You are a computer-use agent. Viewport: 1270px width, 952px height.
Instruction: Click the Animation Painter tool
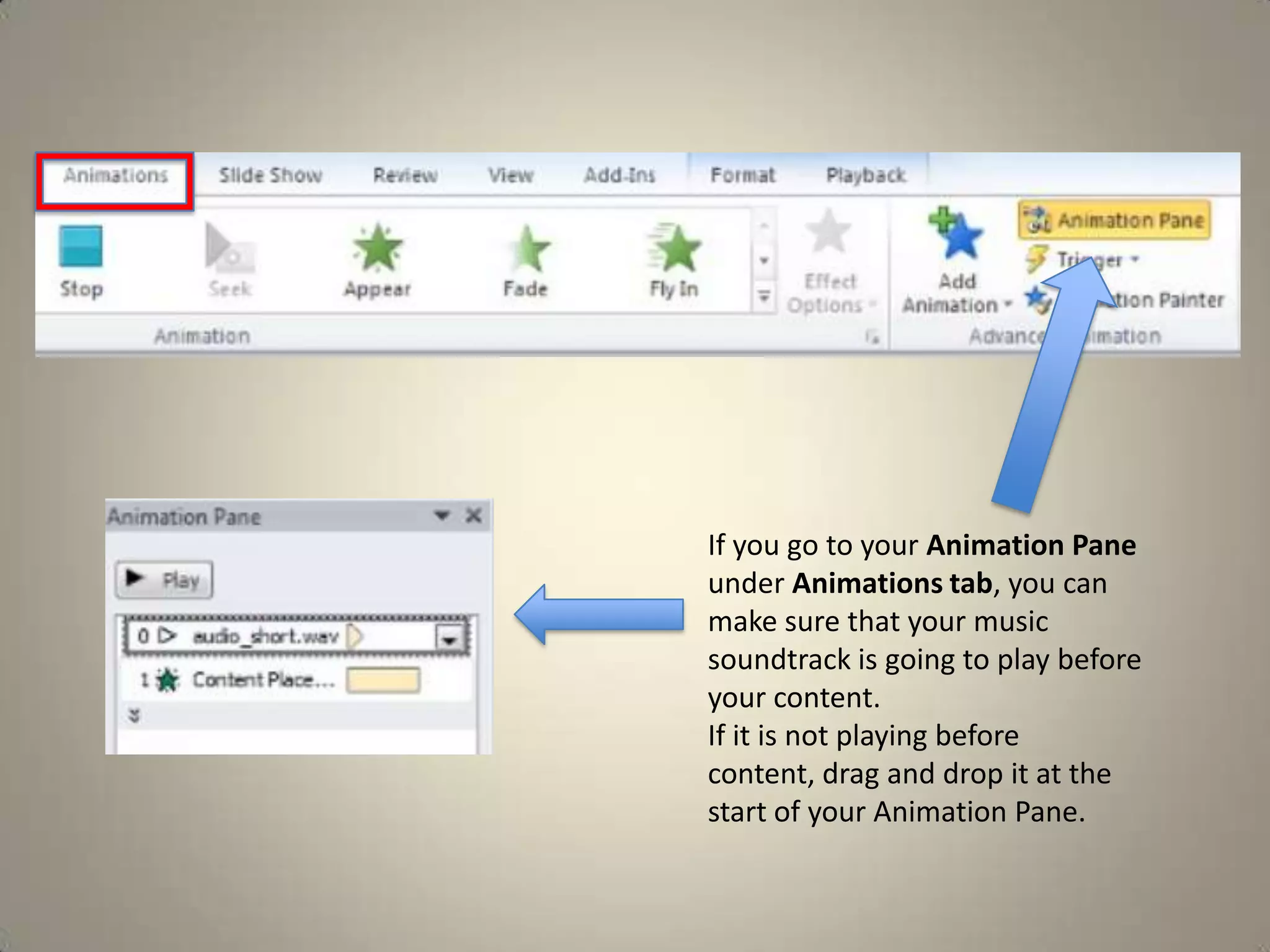click(x=1125, y=300)
